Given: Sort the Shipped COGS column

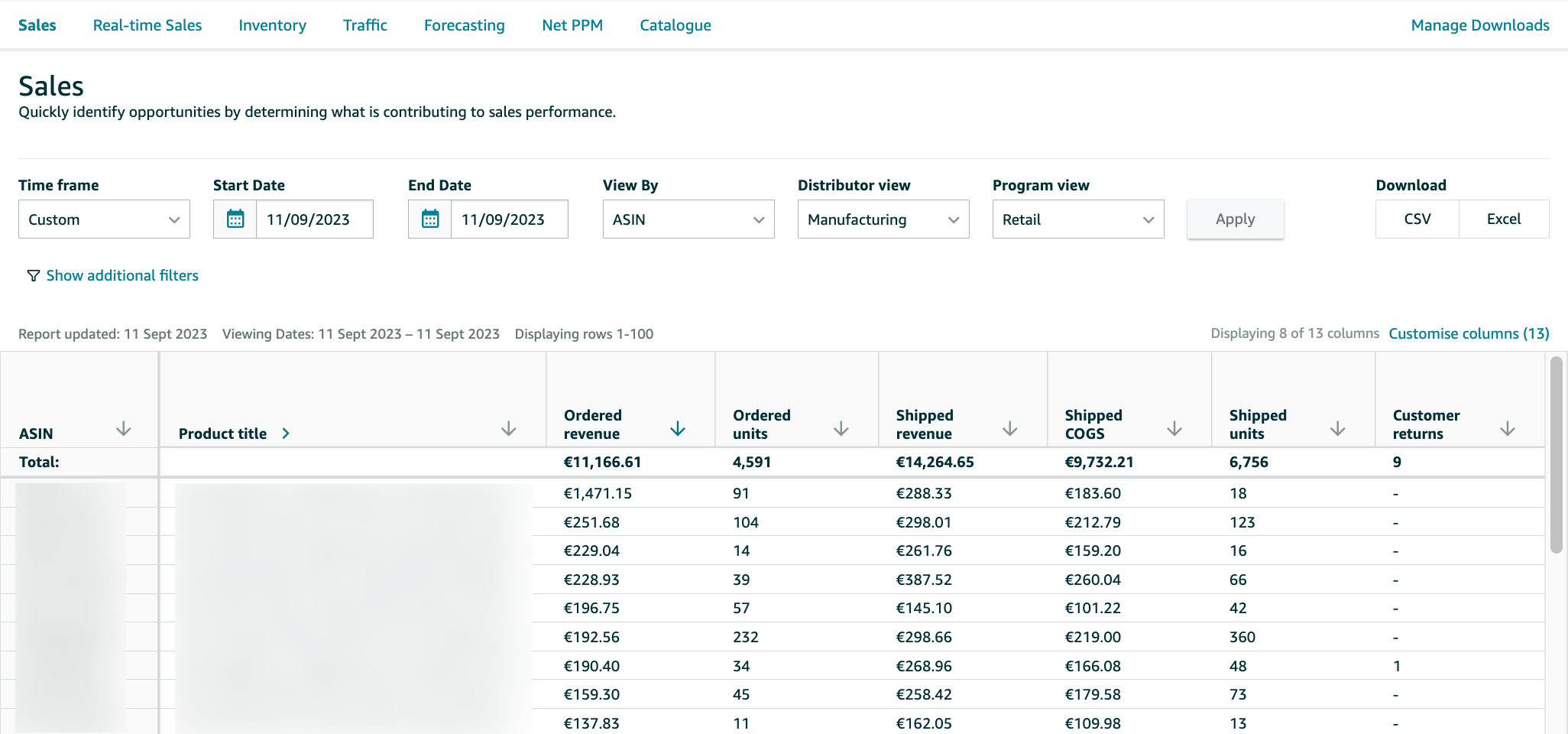Looking at the screenshot, I should tap(1174, 429).
